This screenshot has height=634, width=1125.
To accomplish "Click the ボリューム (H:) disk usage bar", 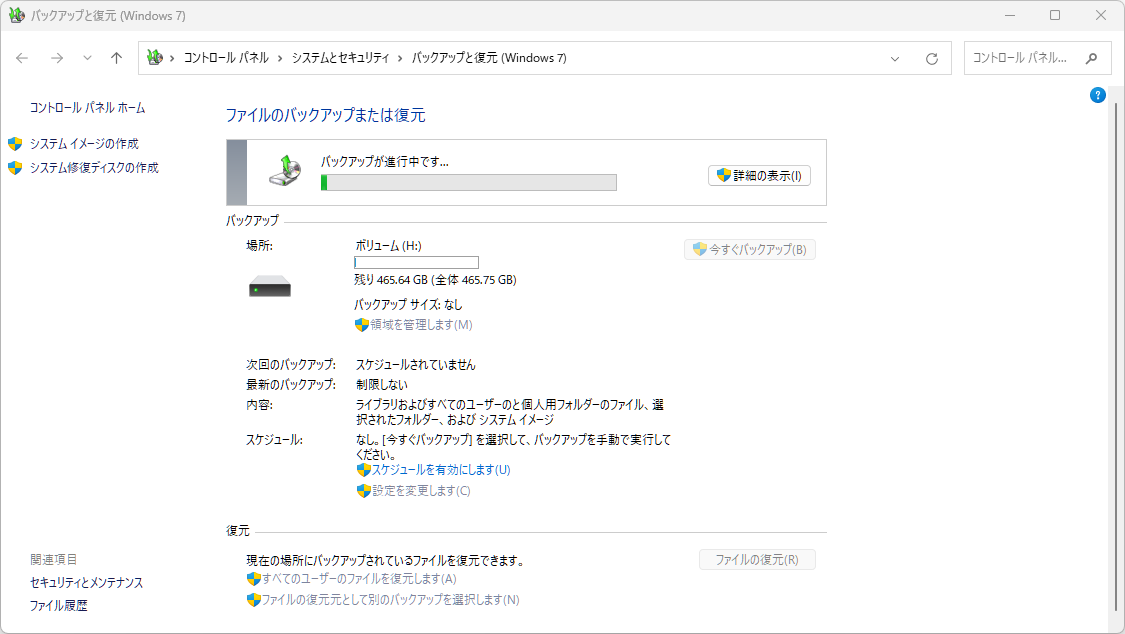I will pos(416,262).
